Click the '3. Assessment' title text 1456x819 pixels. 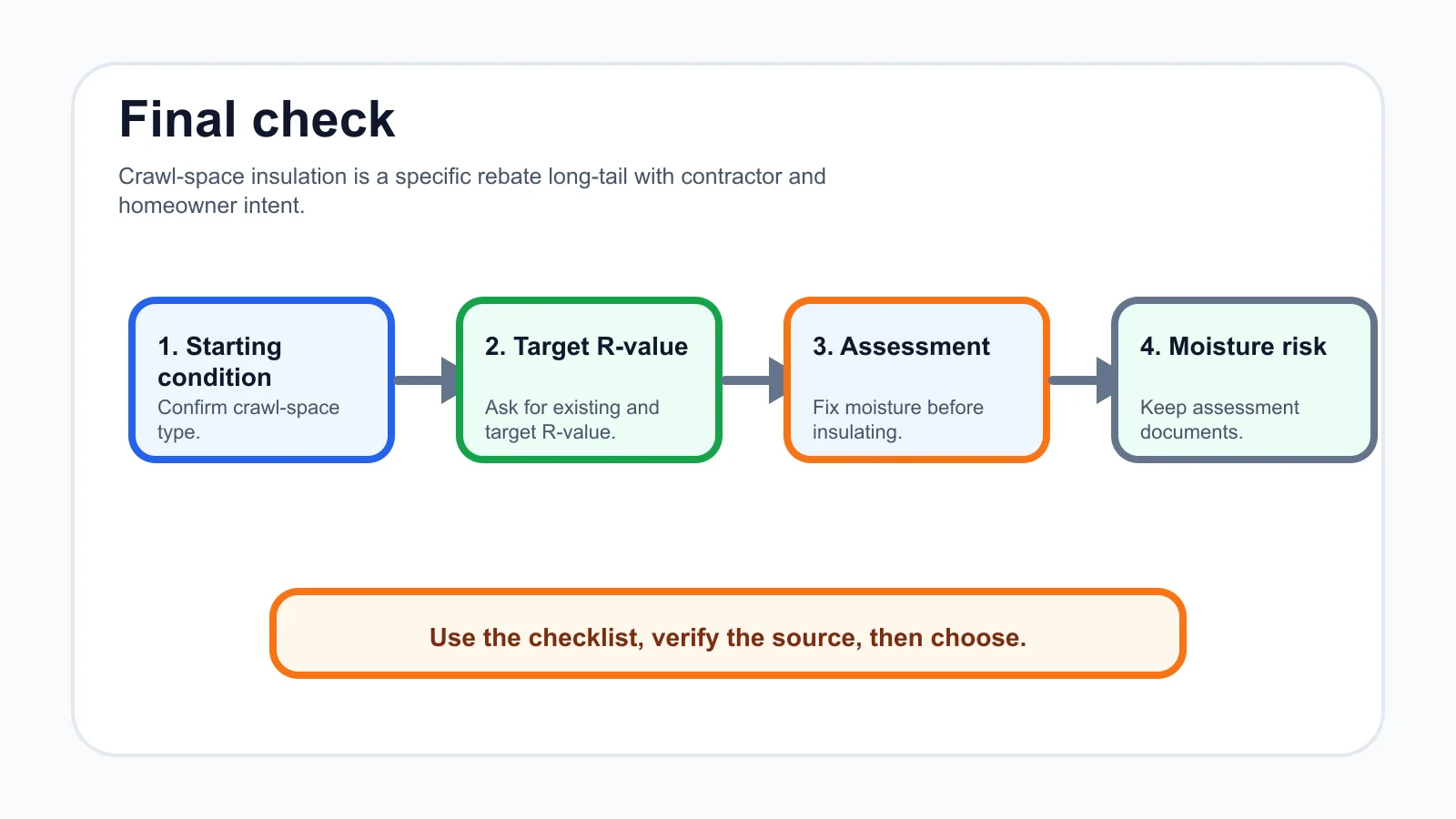pyautogui.click(x=901, y=347)
